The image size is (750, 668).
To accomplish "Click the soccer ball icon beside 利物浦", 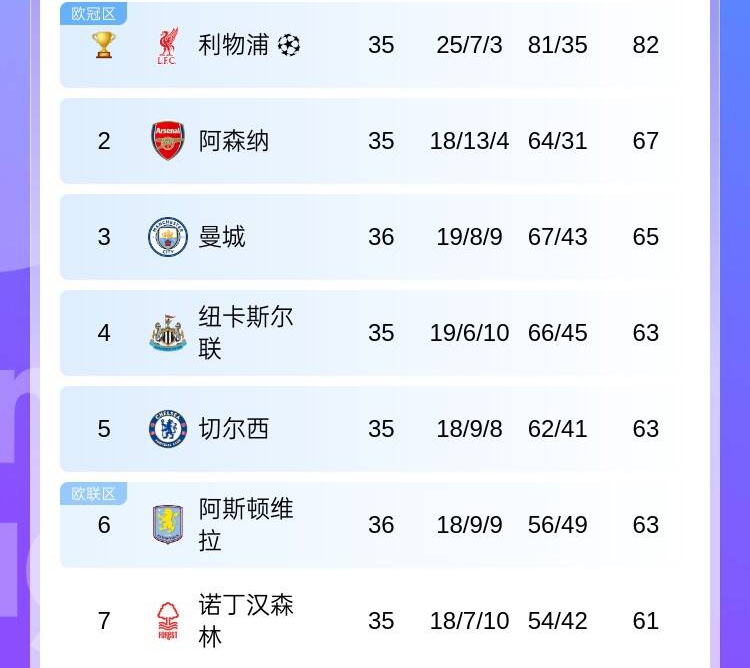I will pos(289,45).
